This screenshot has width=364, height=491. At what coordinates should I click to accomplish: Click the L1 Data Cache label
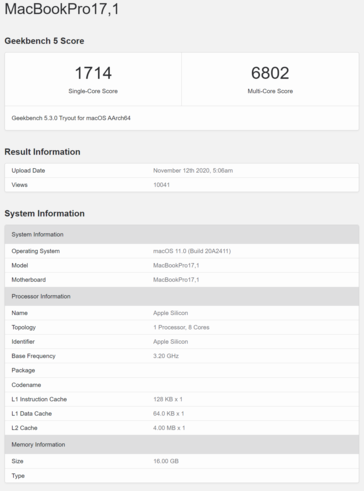tap(32, 414)
